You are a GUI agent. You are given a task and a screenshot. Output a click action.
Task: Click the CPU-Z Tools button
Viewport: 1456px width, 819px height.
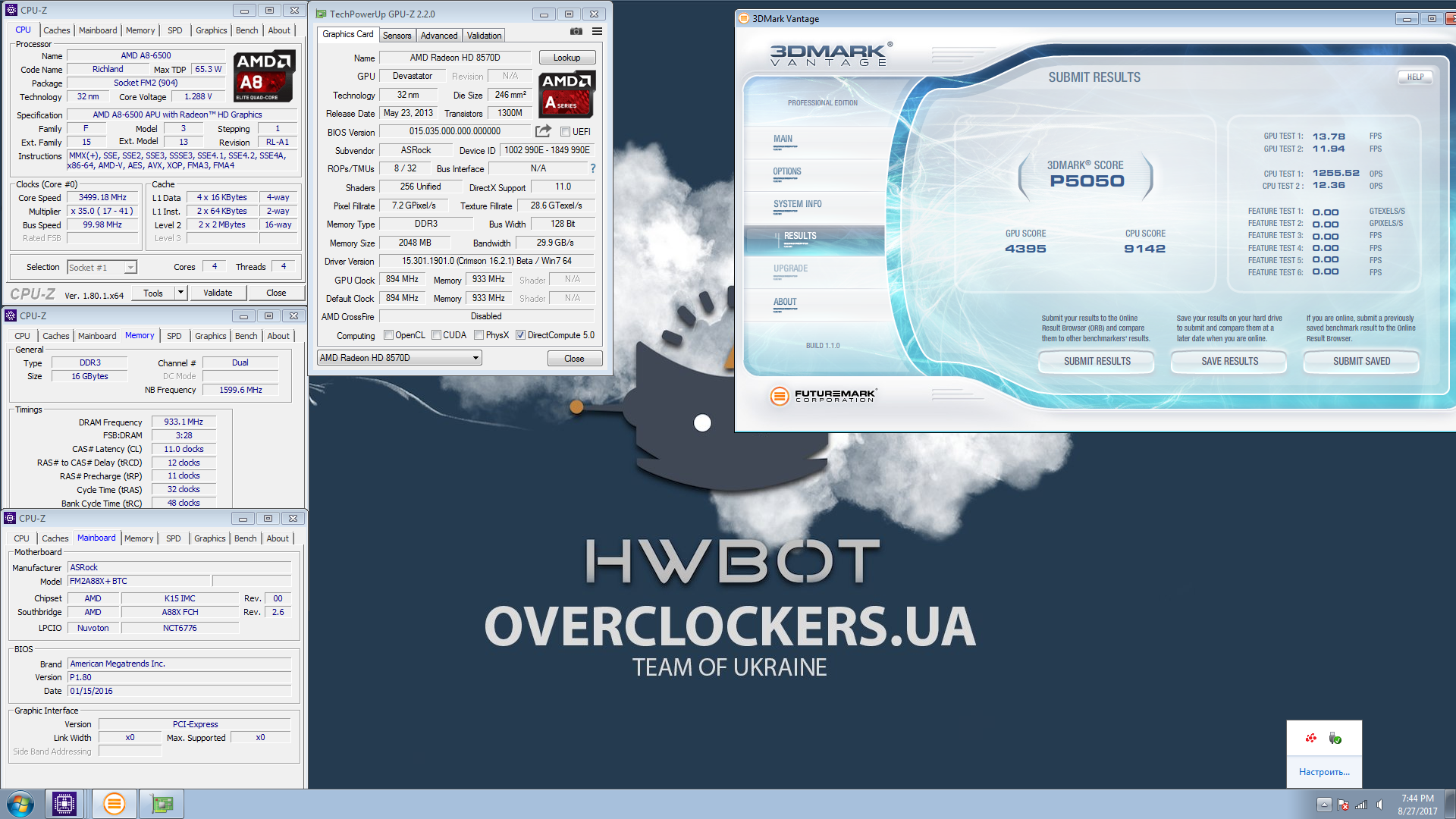click(153, 293)
